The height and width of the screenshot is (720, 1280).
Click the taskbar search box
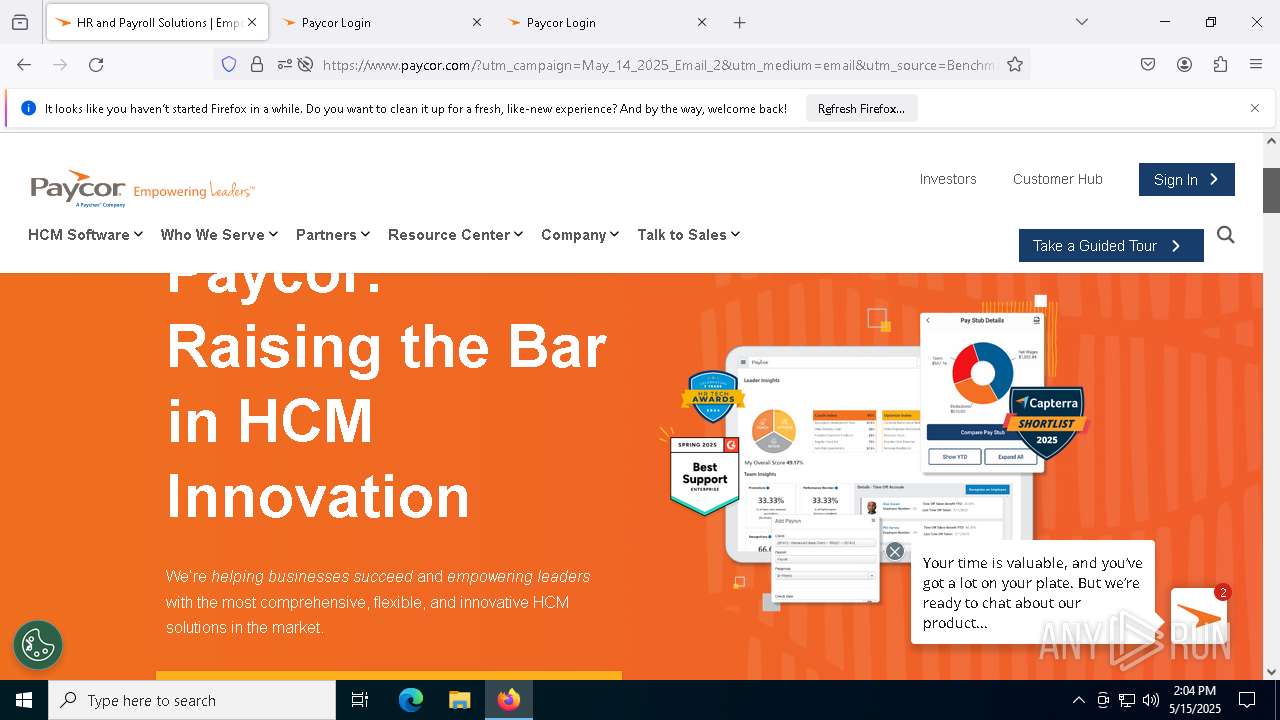192,700
